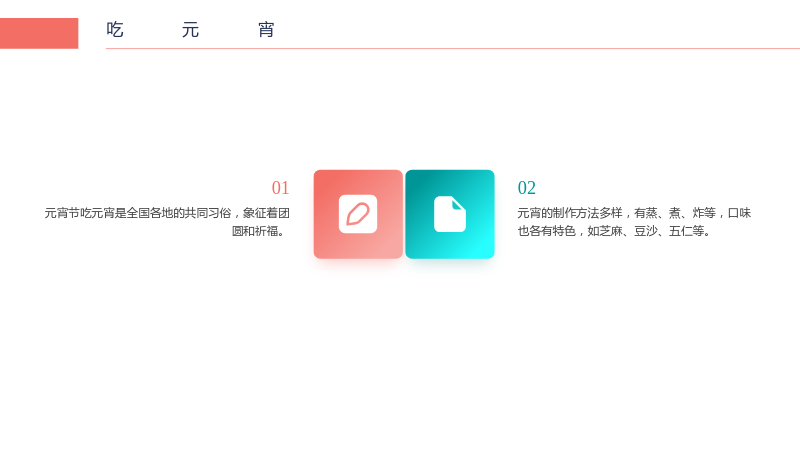Click the text line starting 元宵的制作方法多样
This screenshot has height=450, width=800.
634,213
